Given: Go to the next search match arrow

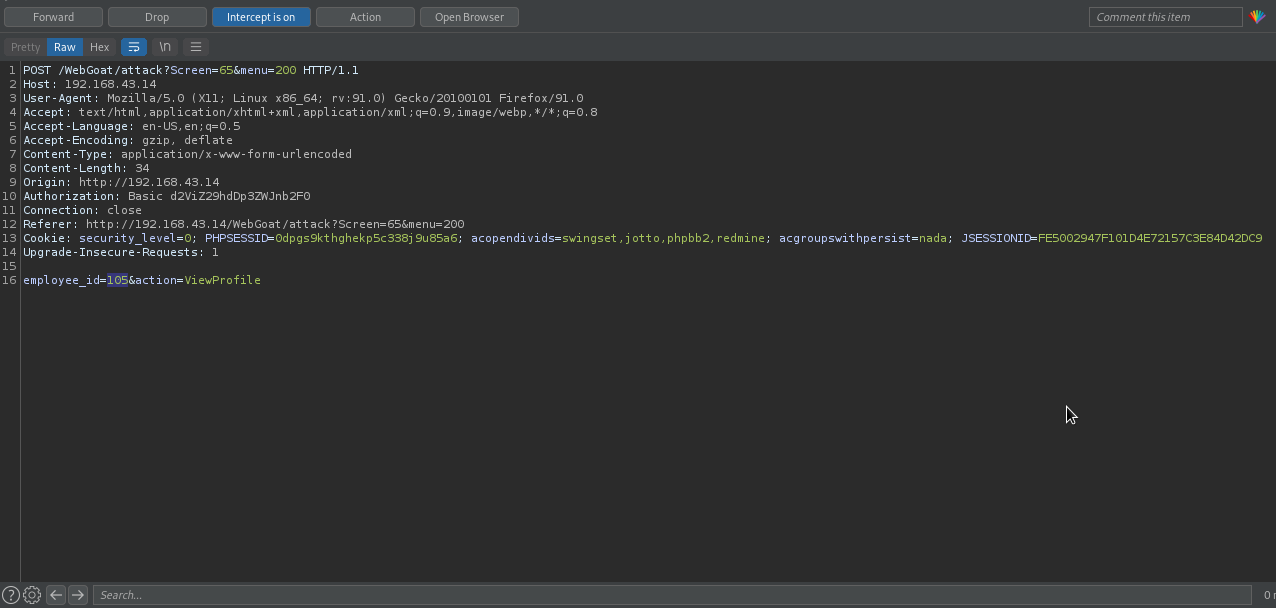Looking at the screenshot, I should pyautogui.click(x=78, y=595).
